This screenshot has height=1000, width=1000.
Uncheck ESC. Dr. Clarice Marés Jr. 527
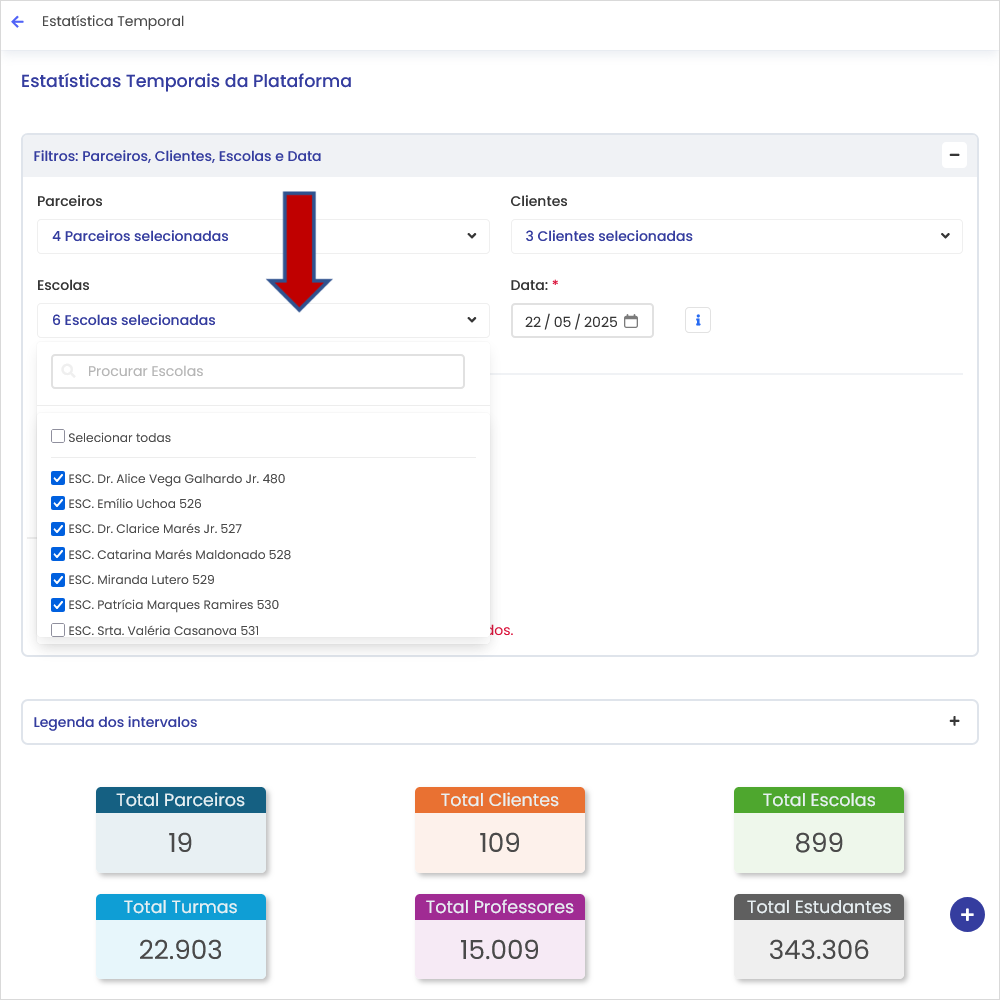[58, 529]
